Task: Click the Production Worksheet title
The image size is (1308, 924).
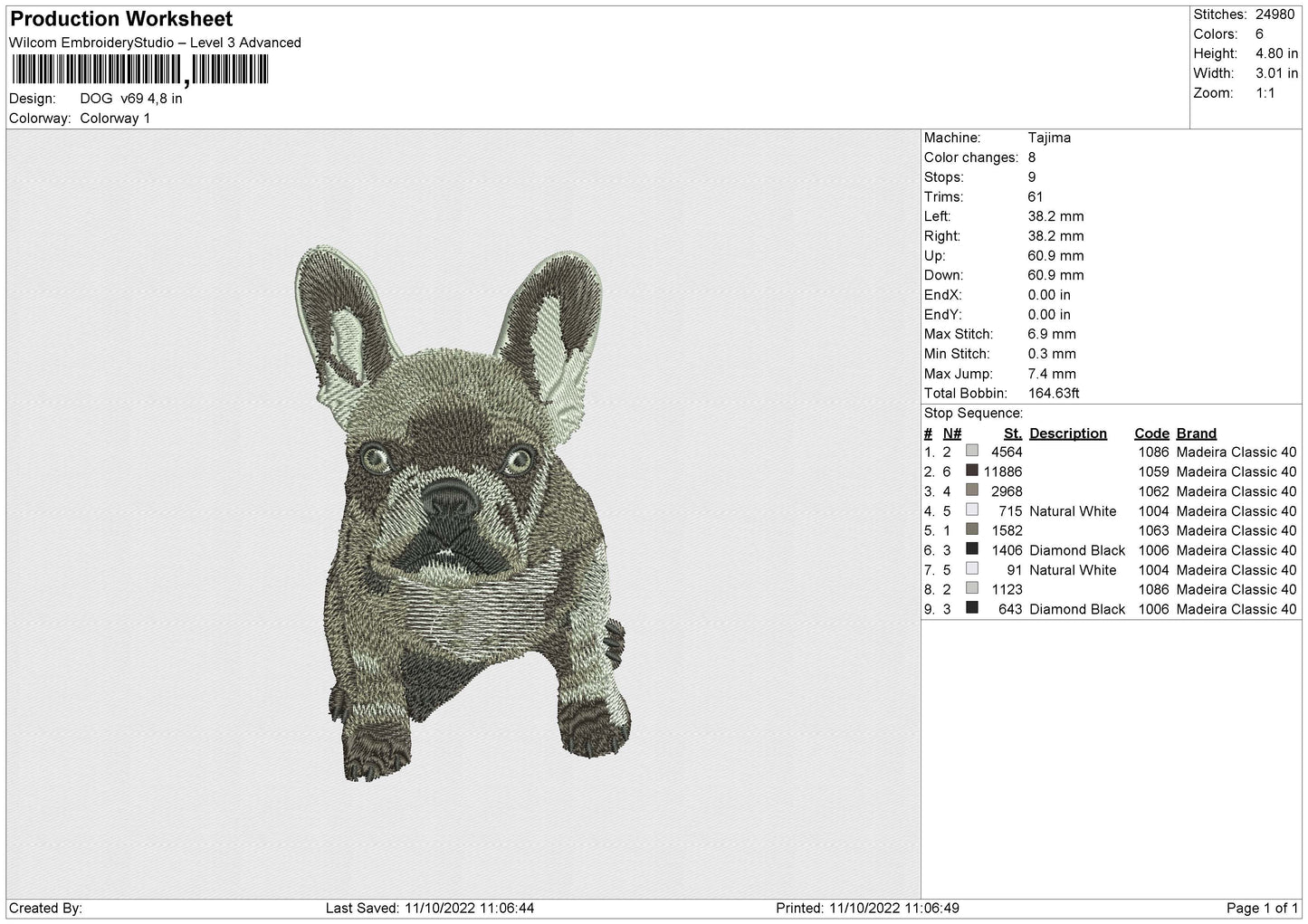Action: point(121,19)
